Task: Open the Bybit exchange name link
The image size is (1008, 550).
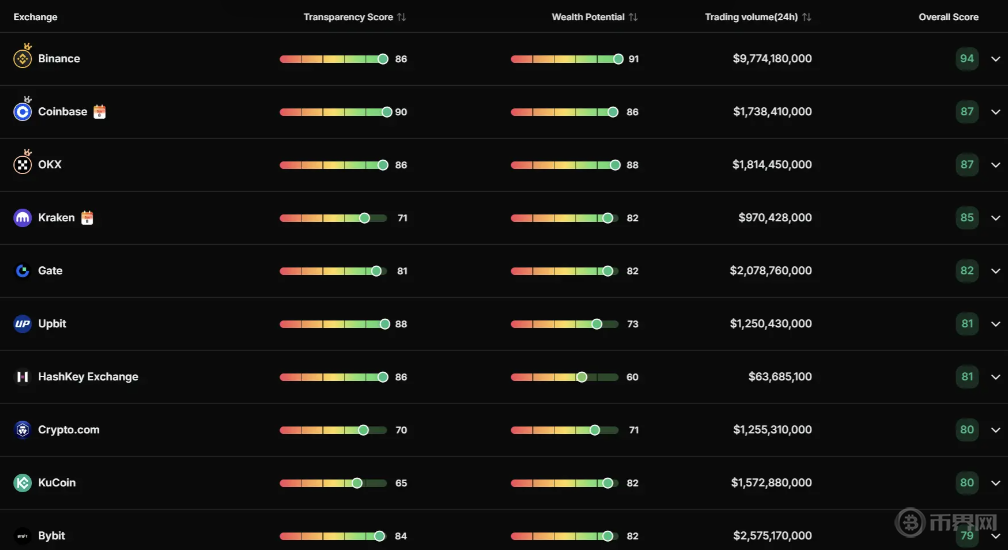Action: [x=51, y=536]
